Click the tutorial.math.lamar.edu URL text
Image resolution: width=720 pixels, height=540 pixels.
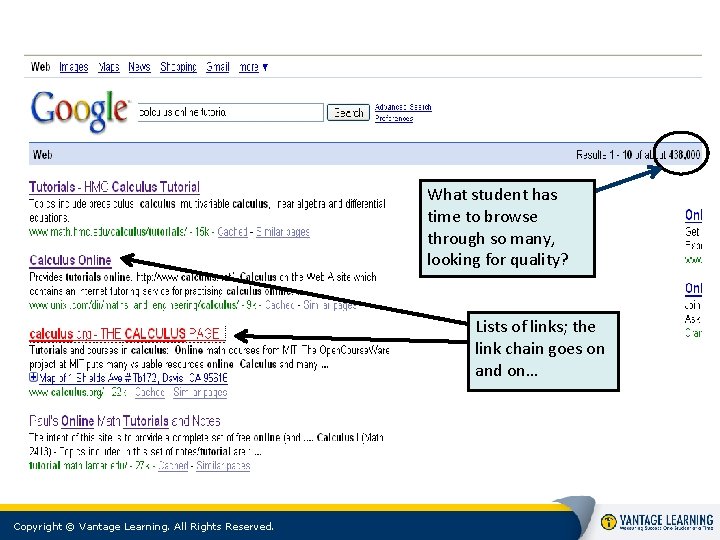(x=78, y=466)
